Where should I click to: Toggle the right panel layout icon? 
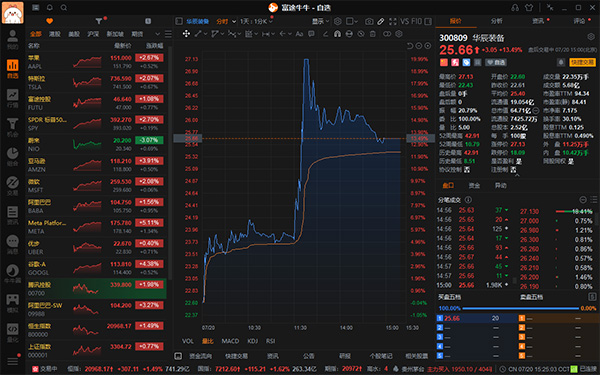point(428,21)
